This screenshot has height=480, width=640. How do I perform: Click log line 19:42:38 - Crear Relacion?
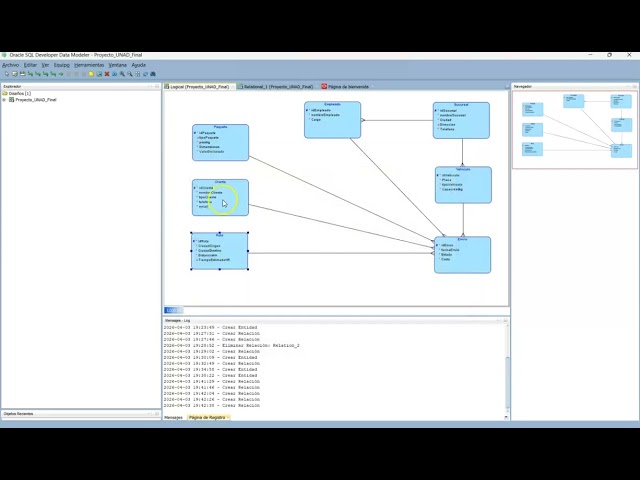point(212,405)
